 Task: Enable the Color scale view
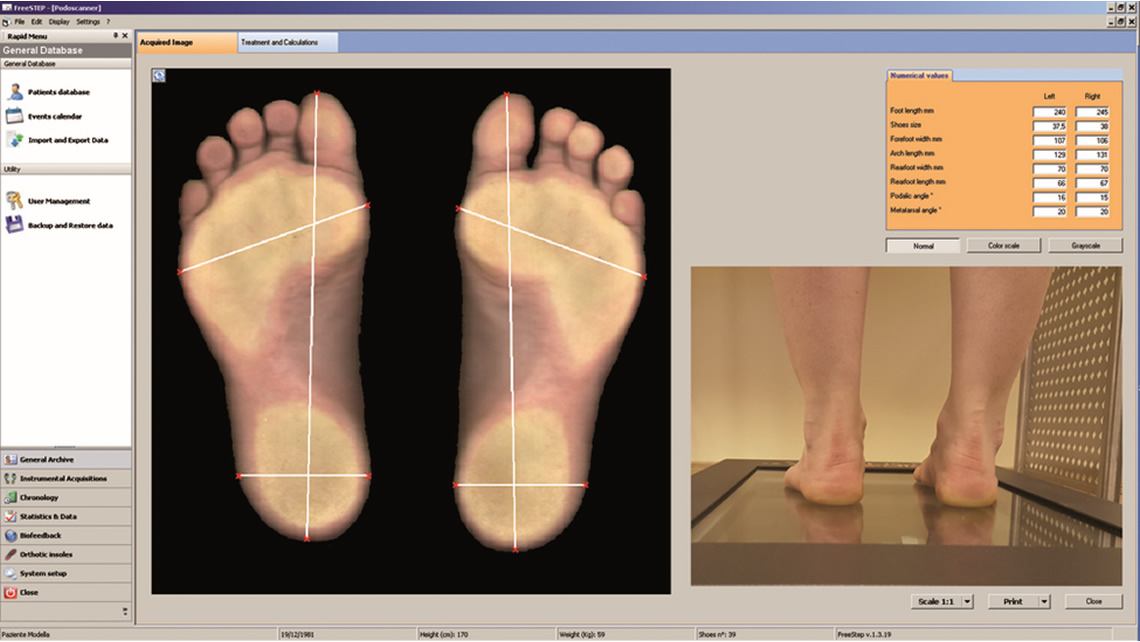[1003, 245]
